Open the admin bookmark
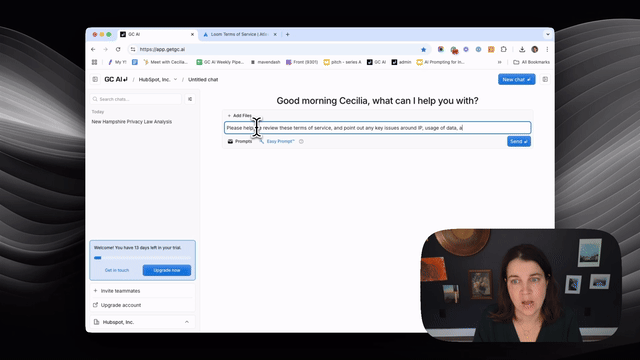Viewport: 640px width, 360px height. 401,62
